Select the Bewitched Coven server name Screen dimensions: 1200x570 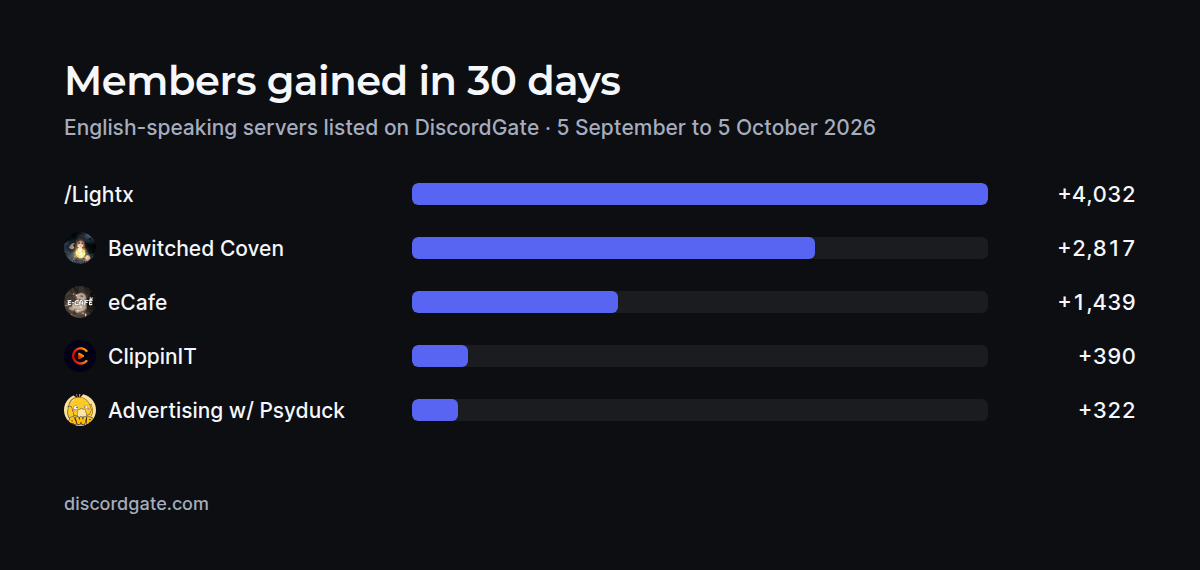pos(196,248)
